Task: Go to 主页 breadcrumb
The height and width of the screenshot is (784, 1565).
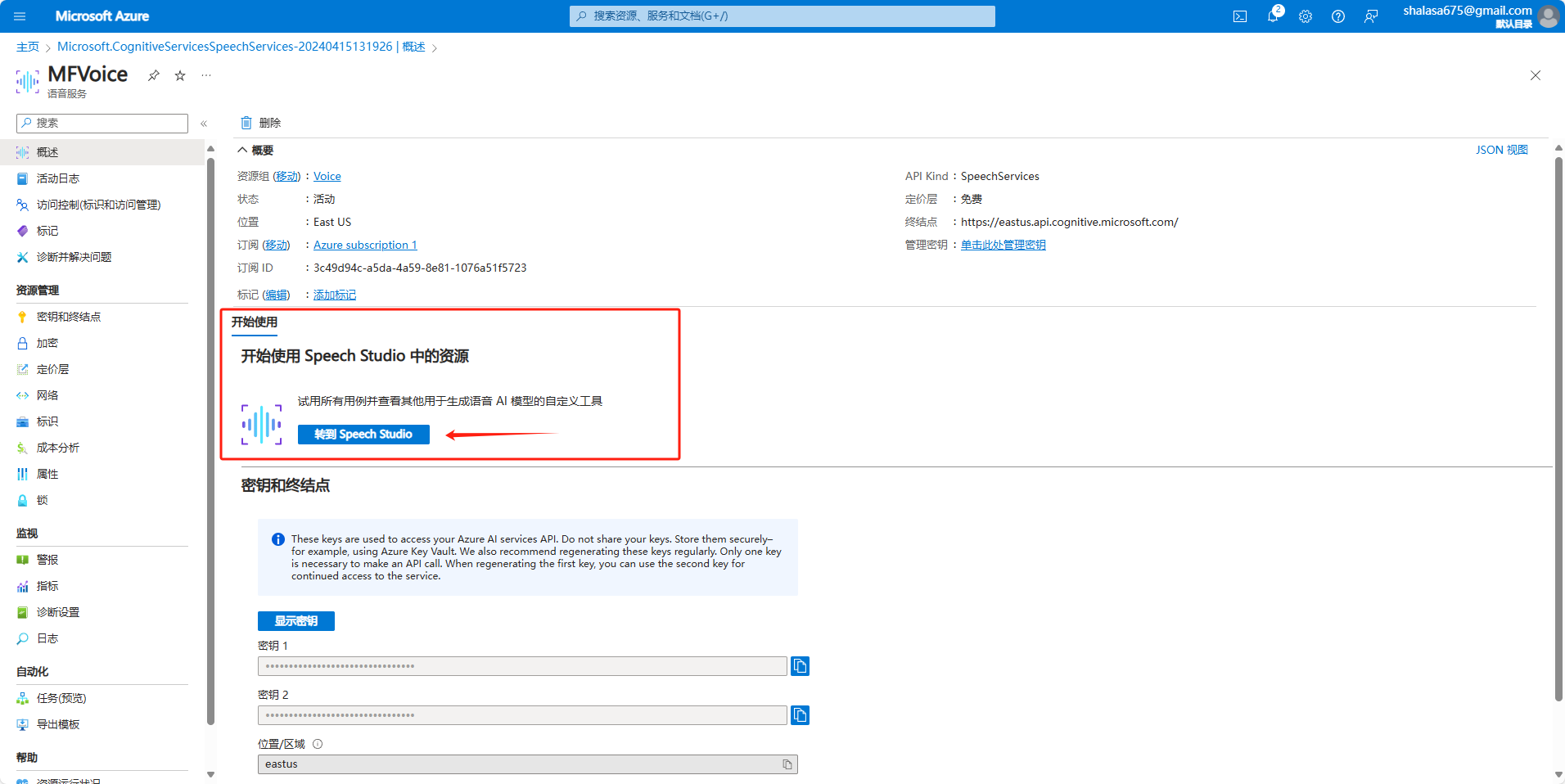Action: (28, 47)
